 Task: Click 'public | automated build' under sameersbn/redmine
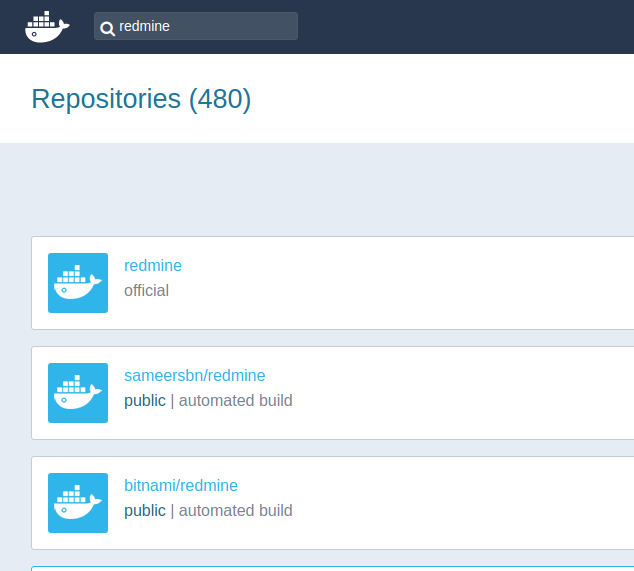point(208,401)
